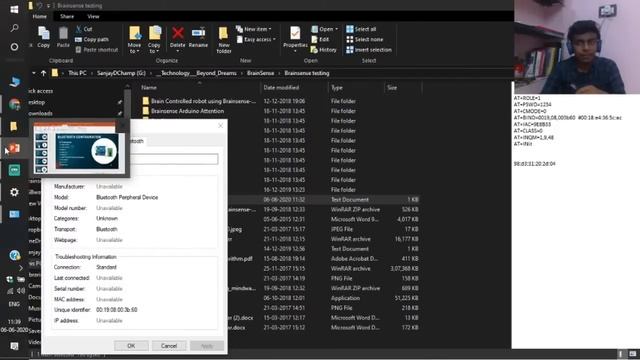Click Invert selection
The width and height of the screenshot is (640, 360).
tap(369, 50)
